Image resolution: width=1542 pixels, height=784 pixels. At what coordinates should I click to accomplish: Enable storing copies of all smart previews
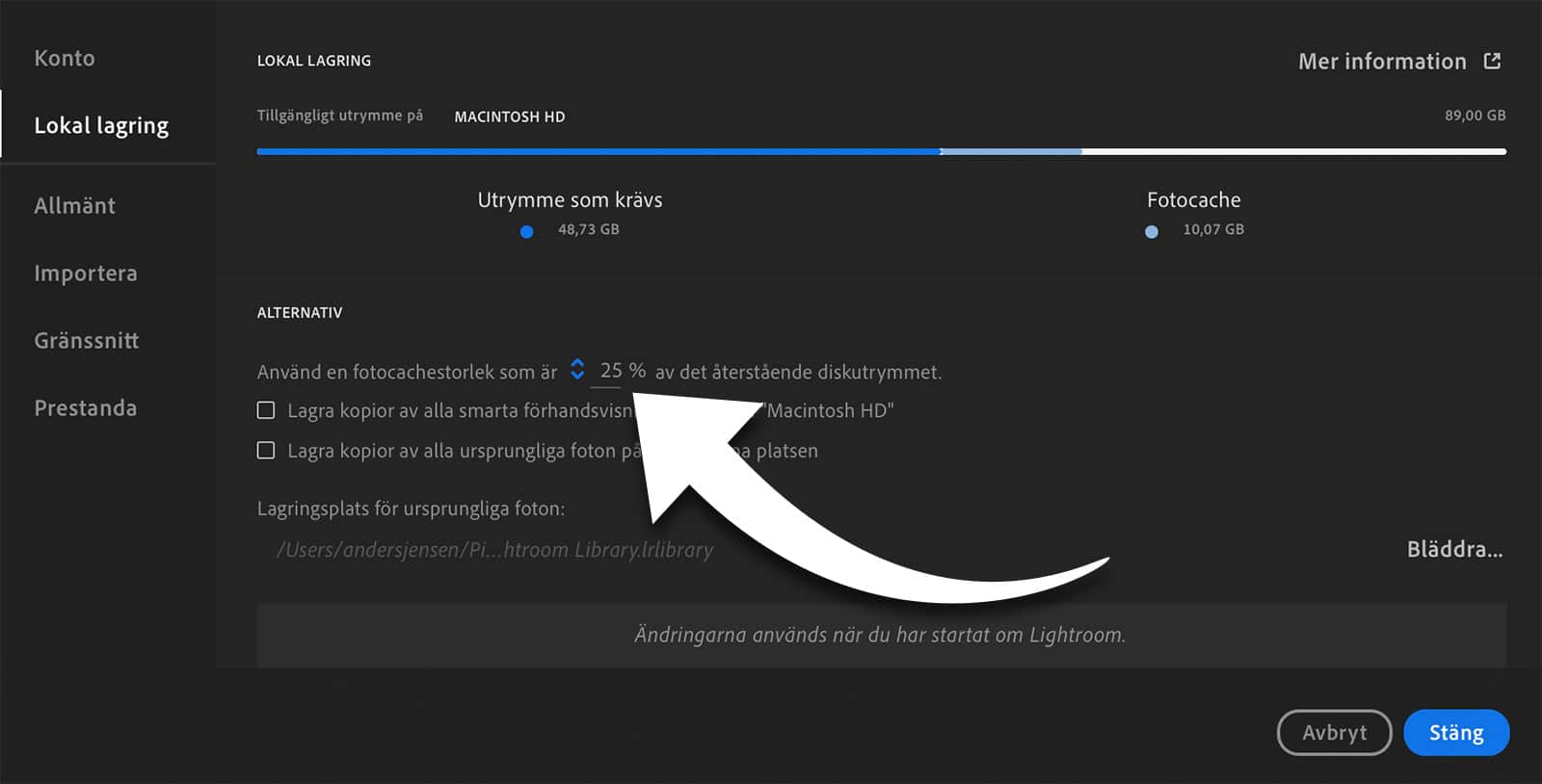[x=266, y=410]
